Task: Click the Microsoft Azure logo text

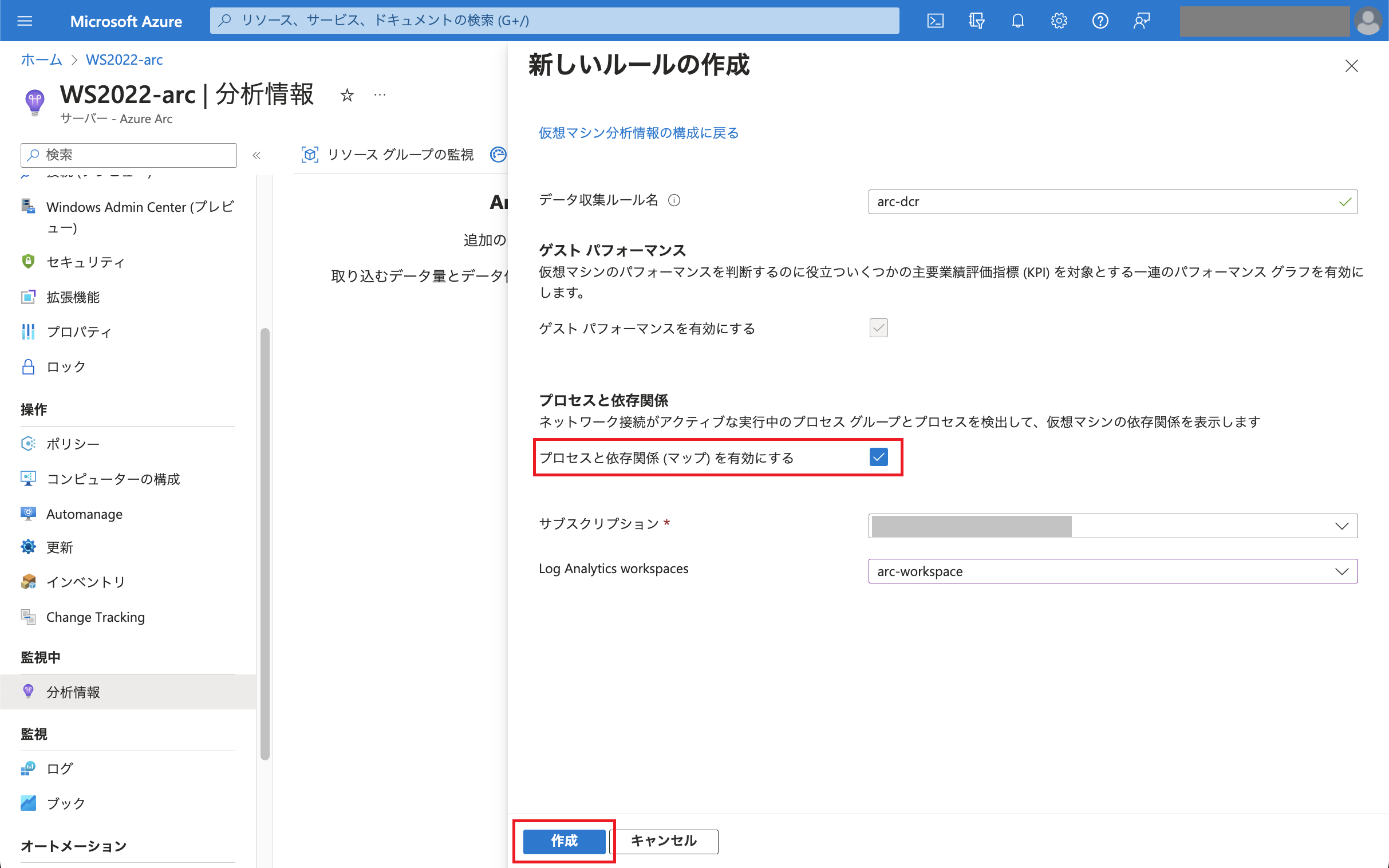Action: (x=126, y=21)
